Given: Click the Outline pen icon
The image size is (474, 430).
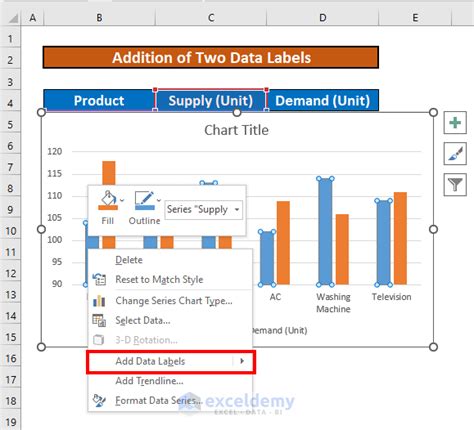Looking at the screenshot, I should (145, 201).
